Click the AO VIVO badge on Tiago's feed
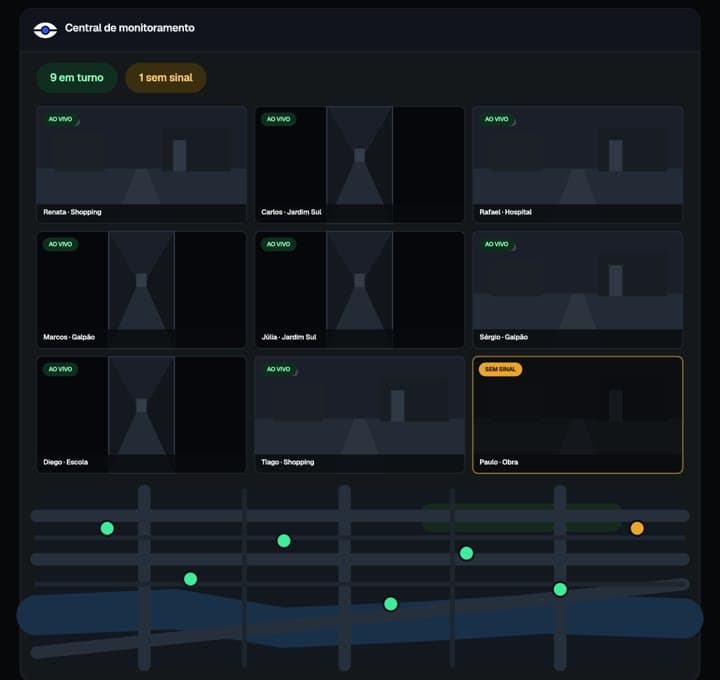The image size is (720, 680). point(279,369)
